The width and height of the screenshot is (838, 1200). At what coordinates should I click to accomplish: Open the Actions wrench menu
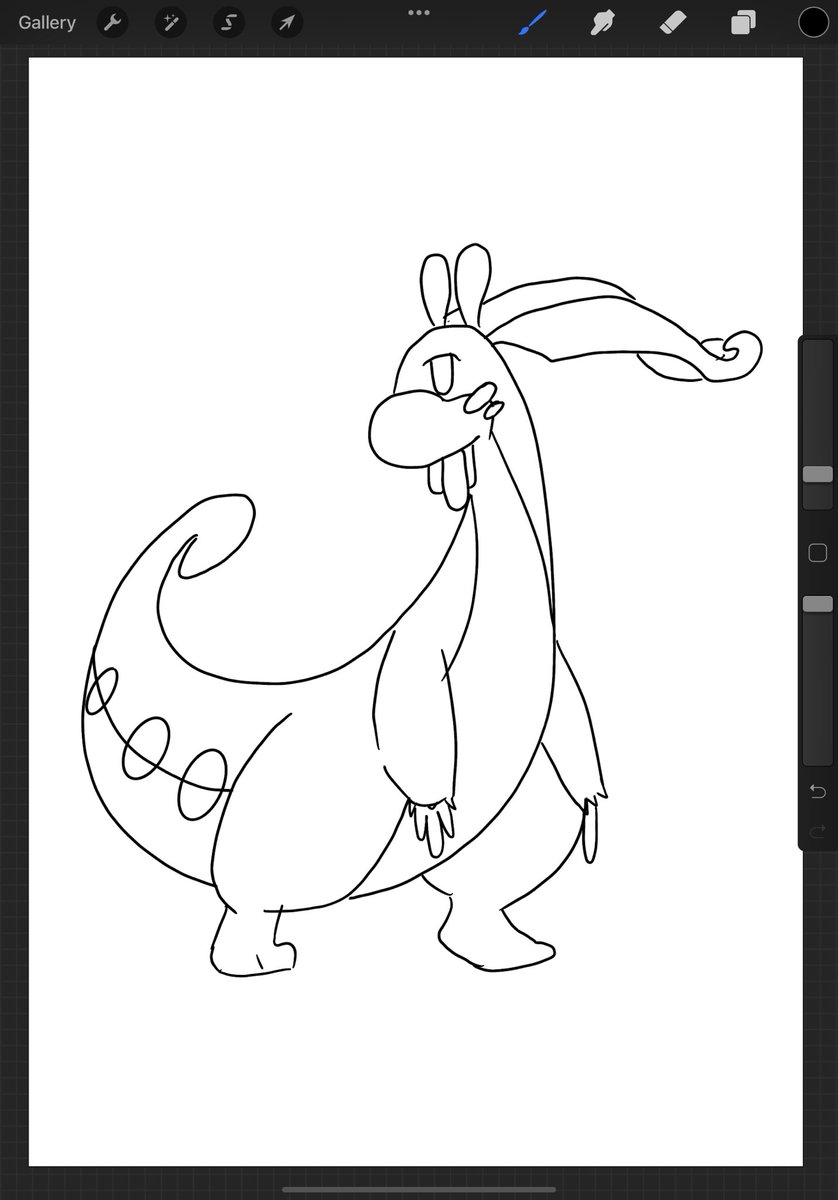pyautogui.click(x=112, y=22)
